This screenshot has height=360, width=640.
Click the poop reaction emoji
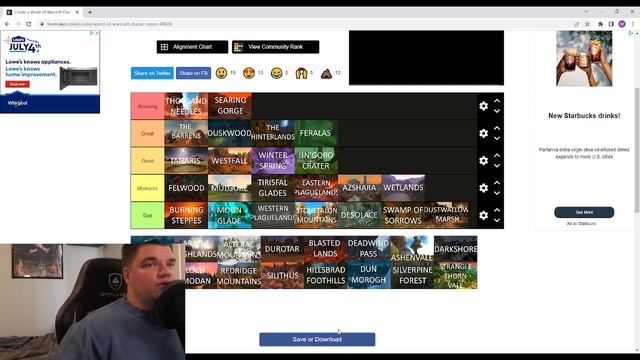(x=327, y=73)
